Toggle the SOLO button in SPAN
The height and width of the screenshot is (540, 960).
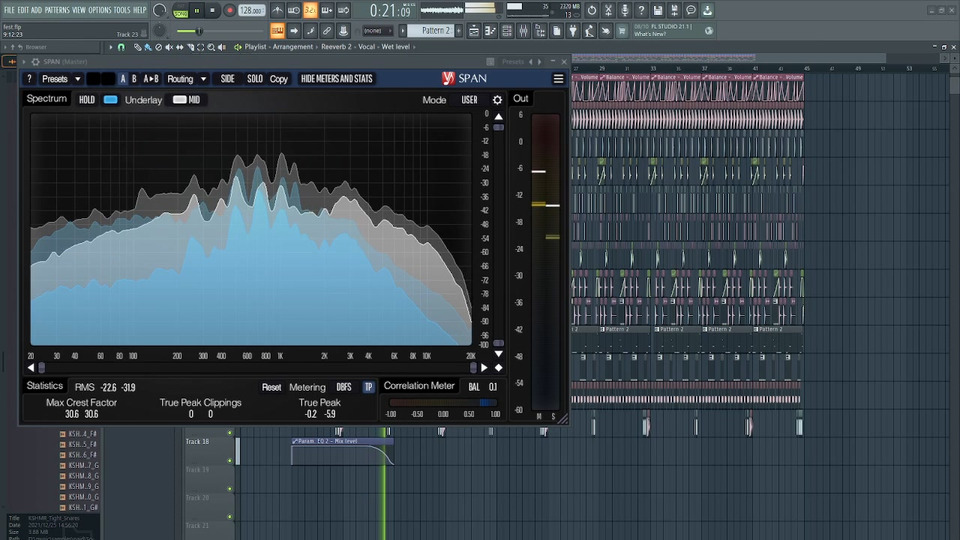click(255, 78)
